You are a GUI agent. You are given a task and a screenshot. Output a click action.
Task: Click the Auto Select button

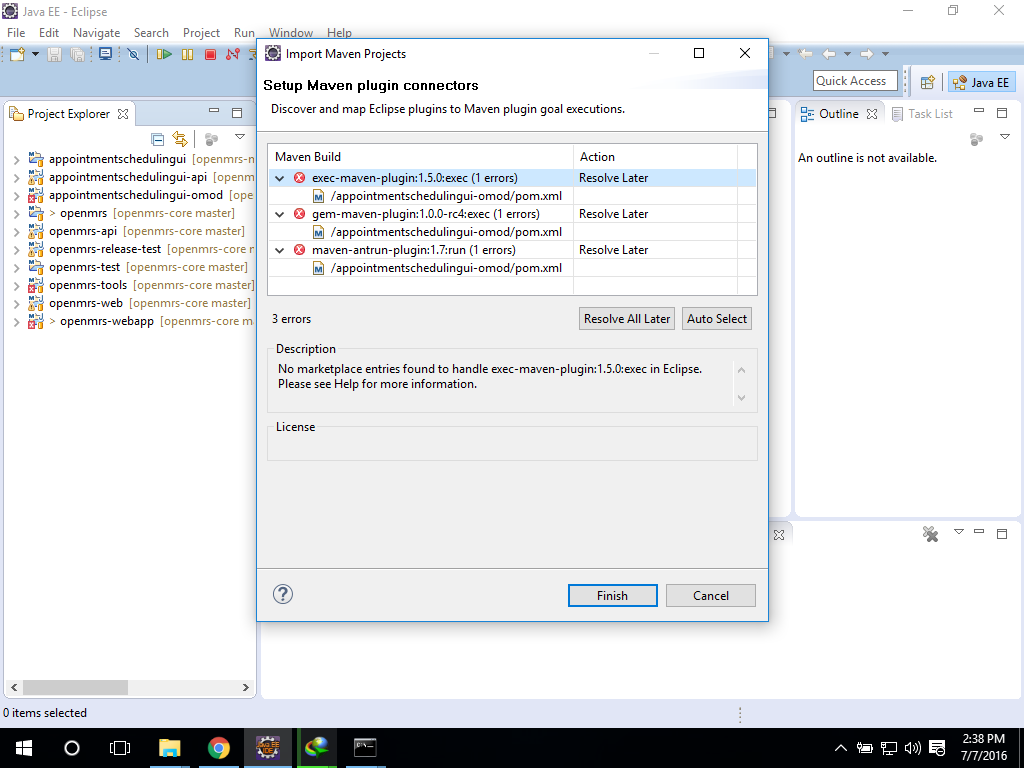(x=716, y=319)
